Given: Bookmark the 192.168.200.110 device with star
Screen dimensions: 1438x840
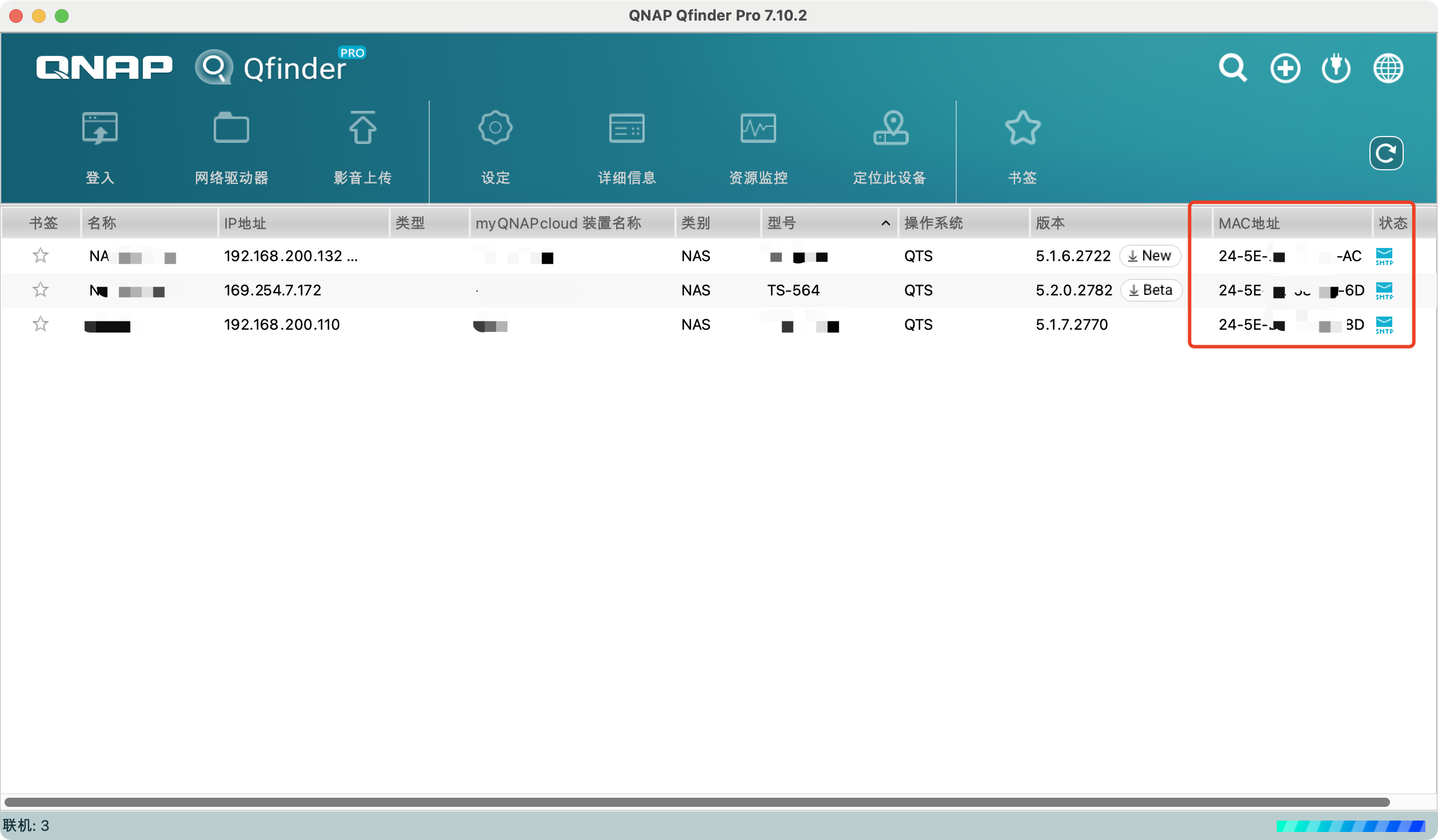Looking at the screenshot, I should pyautogui.click(x=41, y=324).
